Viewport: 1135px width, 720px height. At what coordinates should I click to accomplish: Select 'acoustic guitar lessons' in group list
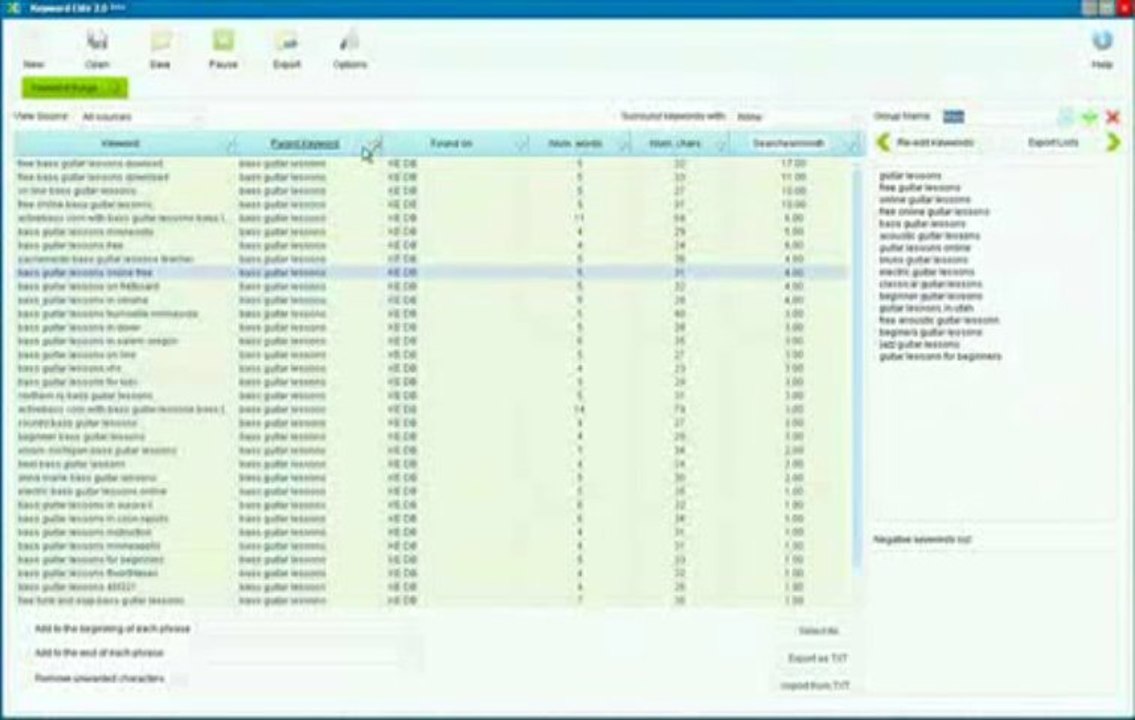coord(929,236)
